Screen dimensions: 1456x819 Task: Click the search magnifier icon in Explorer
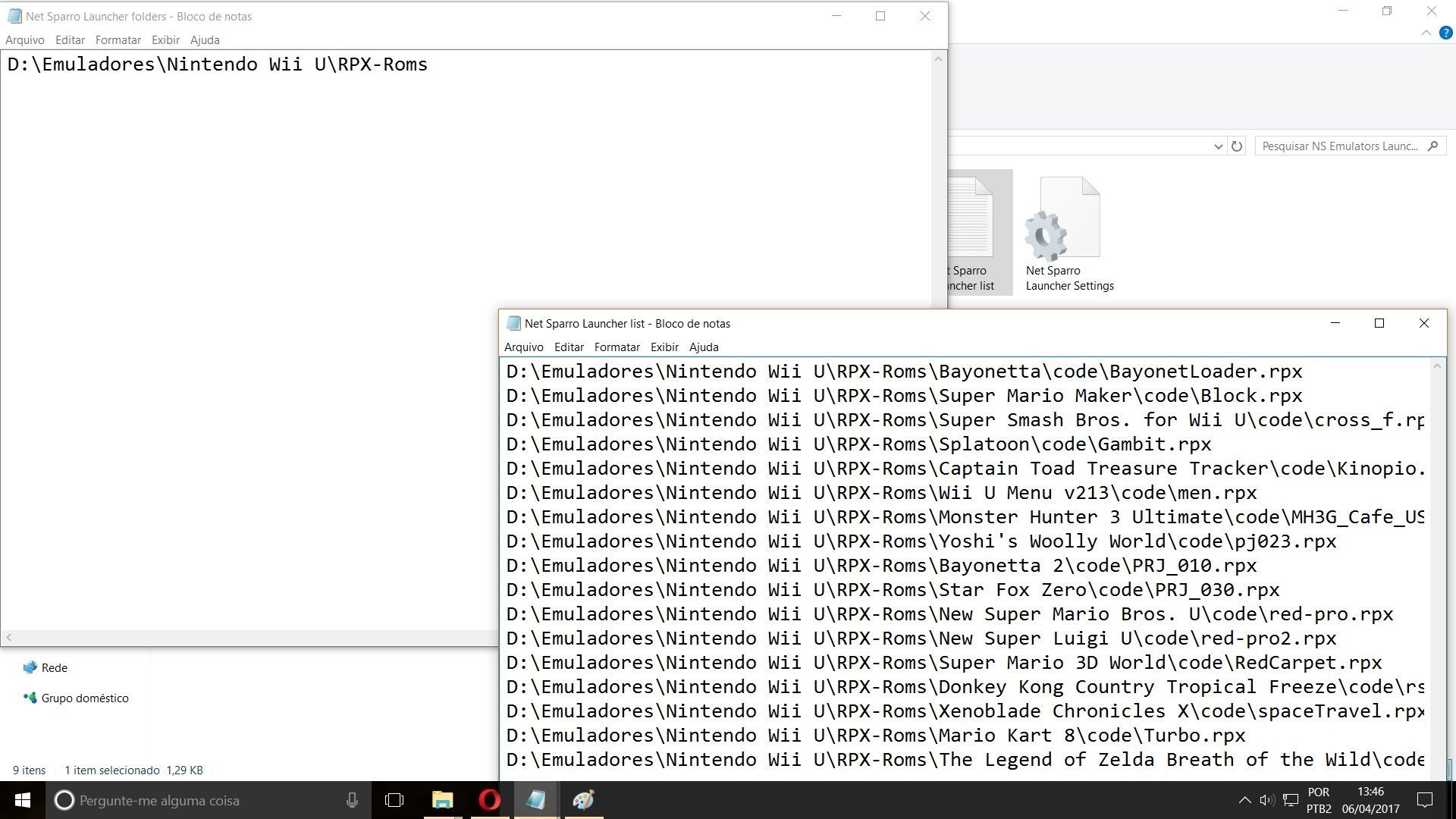(1432, 146)
